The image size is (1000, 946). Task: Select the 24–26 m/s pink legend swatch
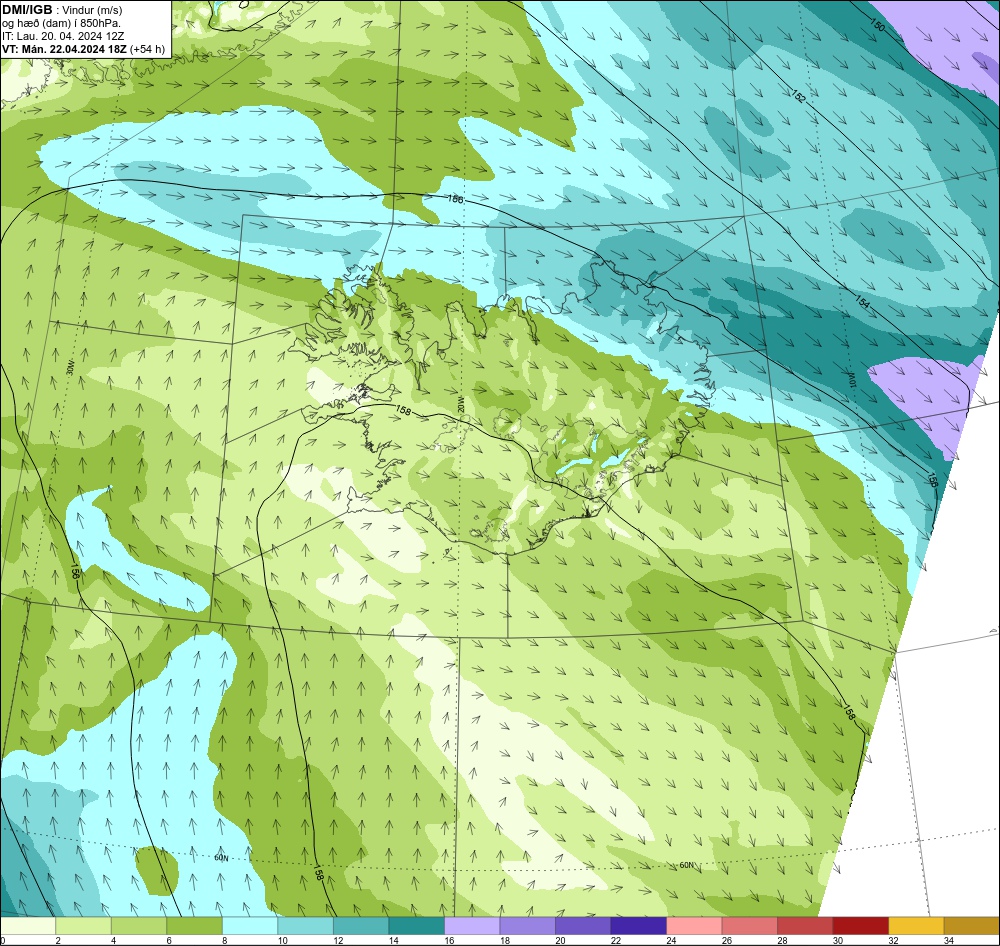[694, 926]
